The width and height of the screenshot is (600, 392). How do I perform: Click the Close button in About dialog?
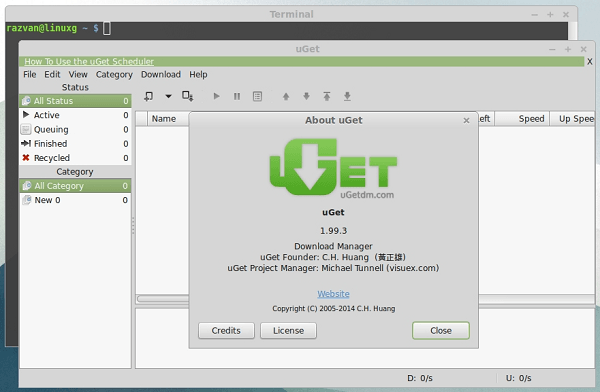point(441,330)
